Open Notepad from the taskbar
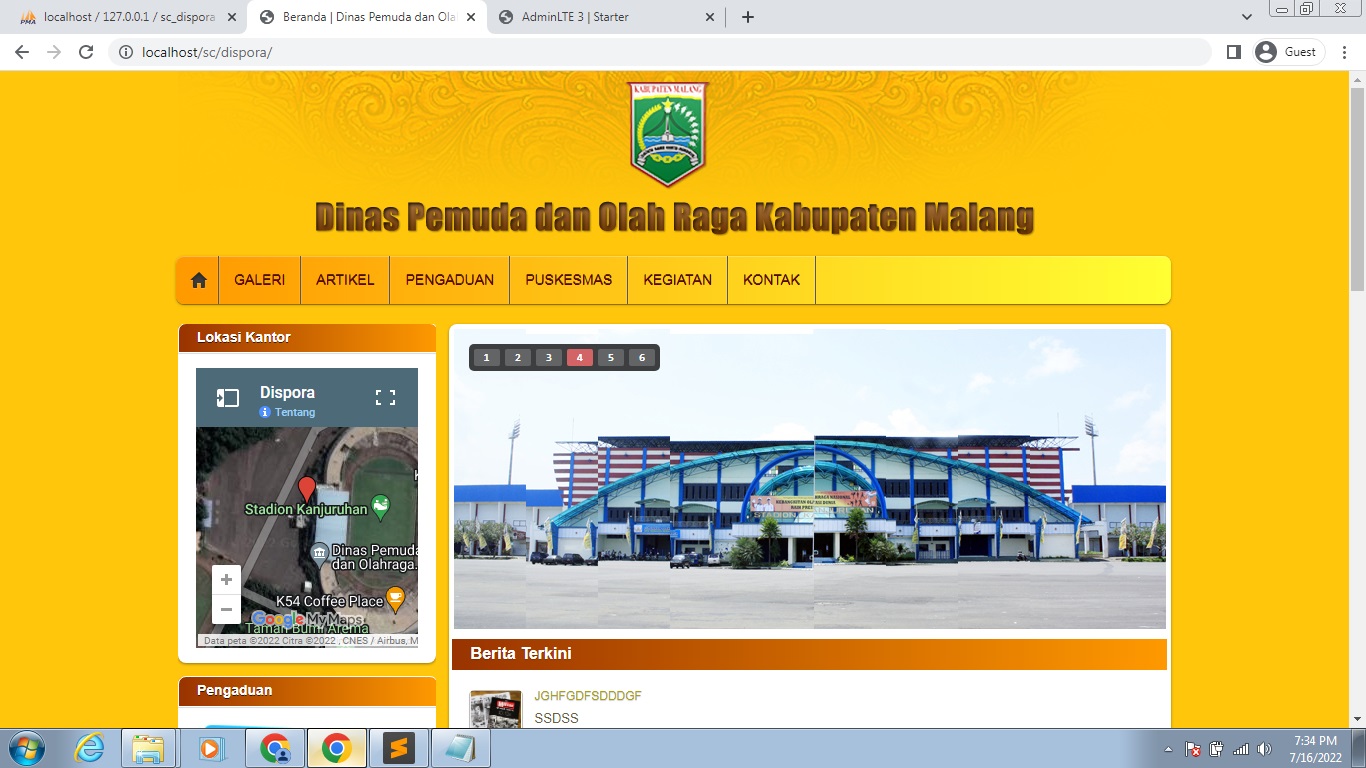Viewport: 1366px width, 768px height. point(461,747)
